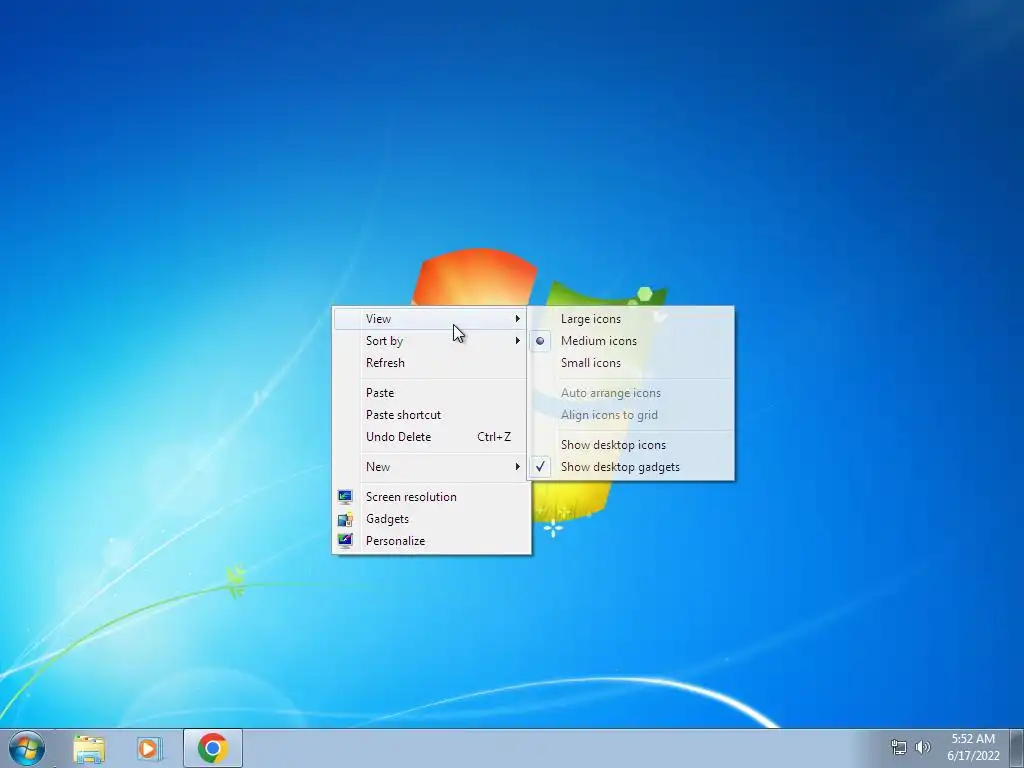
Task: Launch Windows Media Player from taskbar
Action: point(150,748)
